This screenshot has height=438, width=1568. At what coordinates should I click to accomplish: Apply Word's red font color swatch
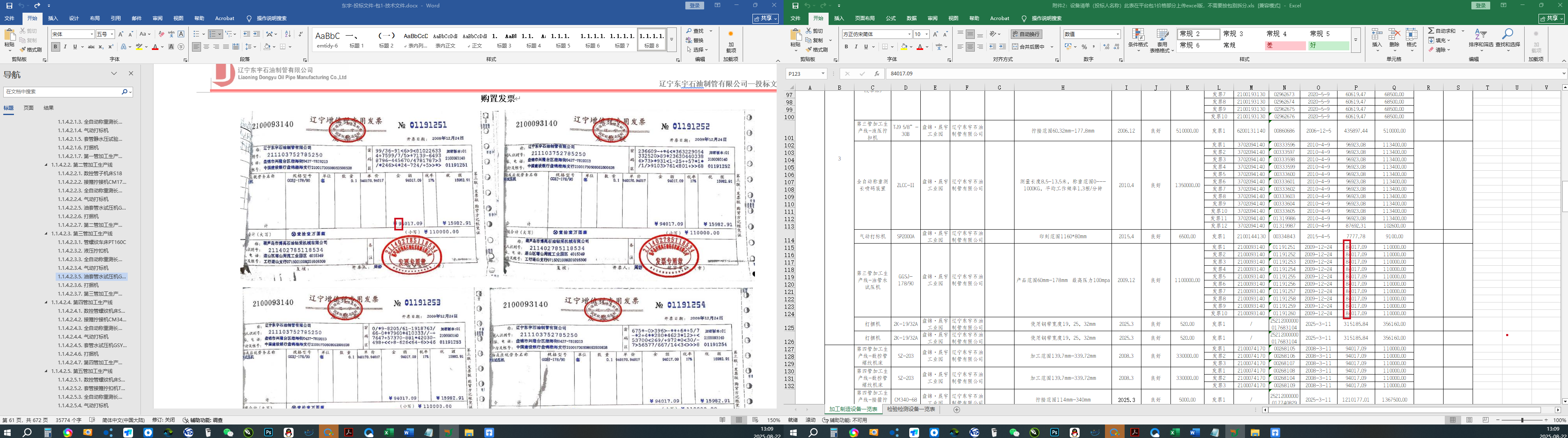click(x=155, y=47)
